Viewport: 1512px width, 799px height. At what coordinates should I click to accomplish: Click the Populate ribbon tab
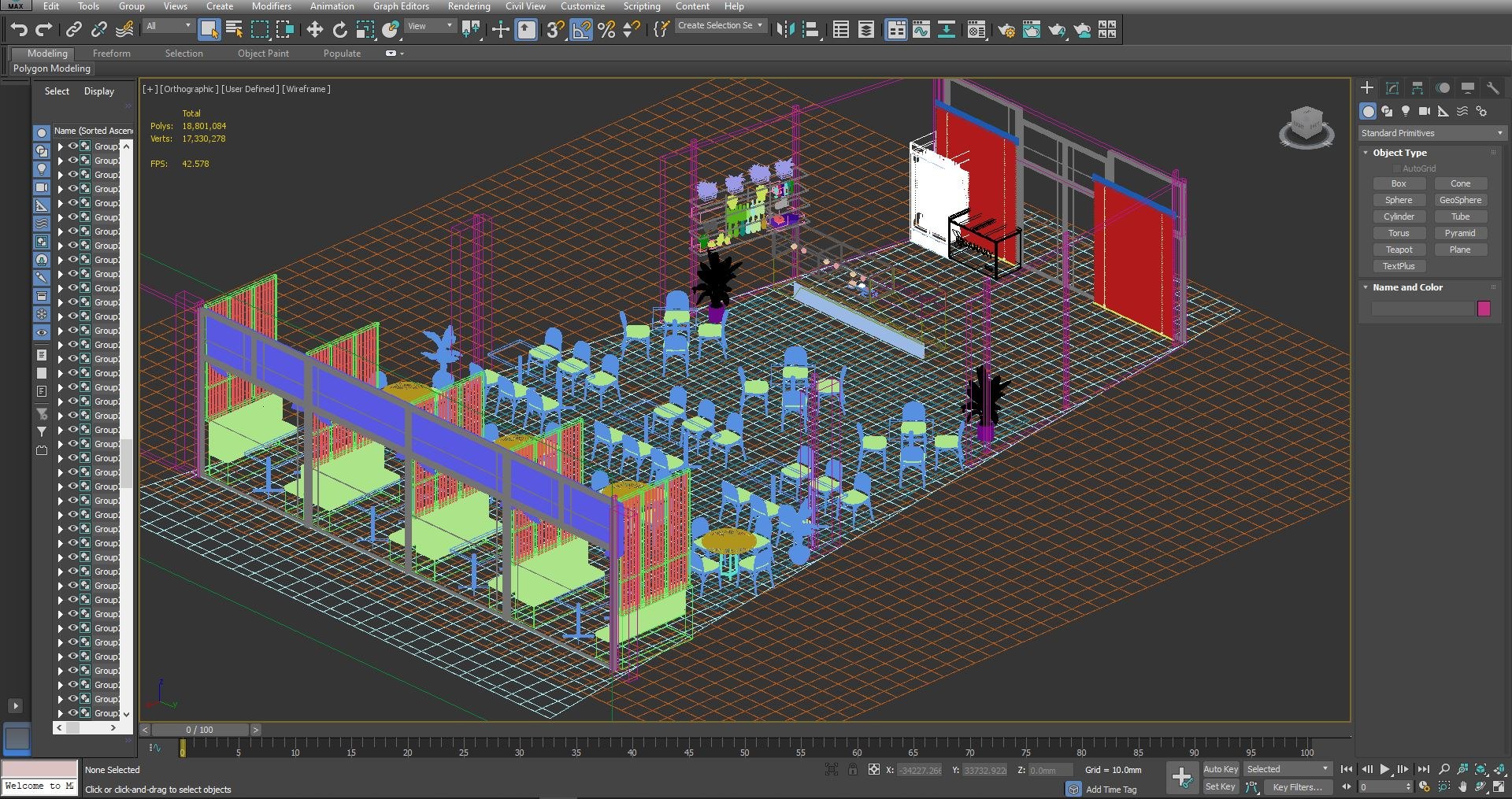click(x=342, y=54)
